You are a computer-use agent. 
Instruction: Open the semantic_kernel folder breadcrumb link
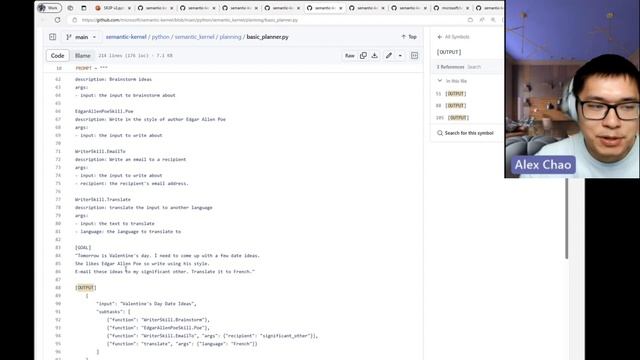click(x=194, y=37)
